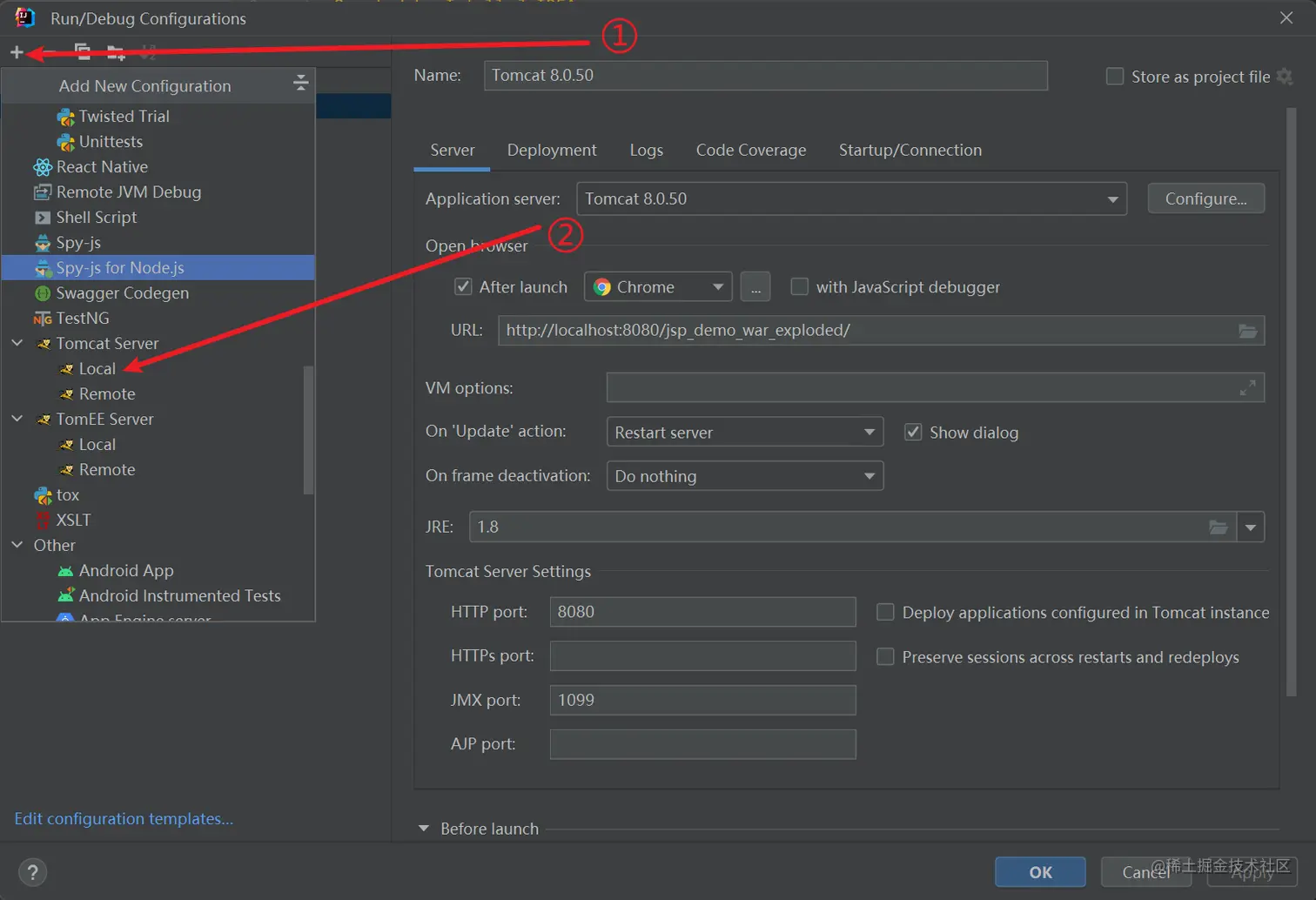Expand the Before launch section
Image resolution: width=1316 pixels, height=900 pixels.
pyautogui.click(x=424, y=829)
